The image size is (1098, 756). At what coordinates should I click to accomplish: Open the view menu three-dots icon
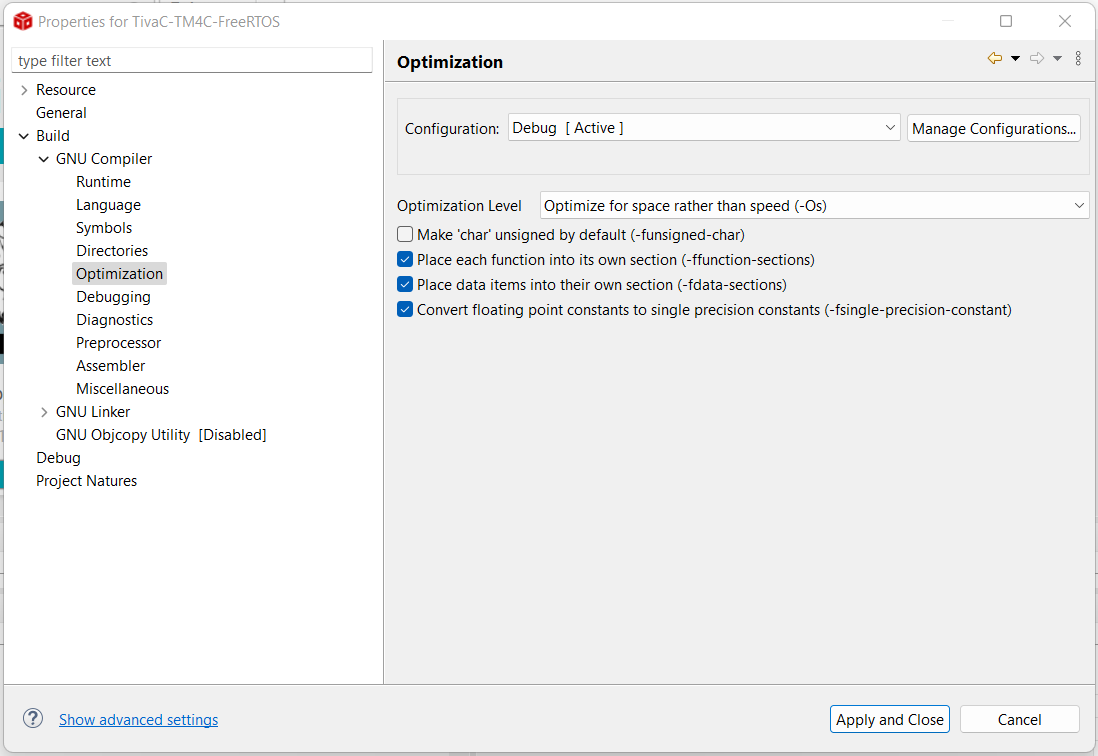pos(1078,58)
